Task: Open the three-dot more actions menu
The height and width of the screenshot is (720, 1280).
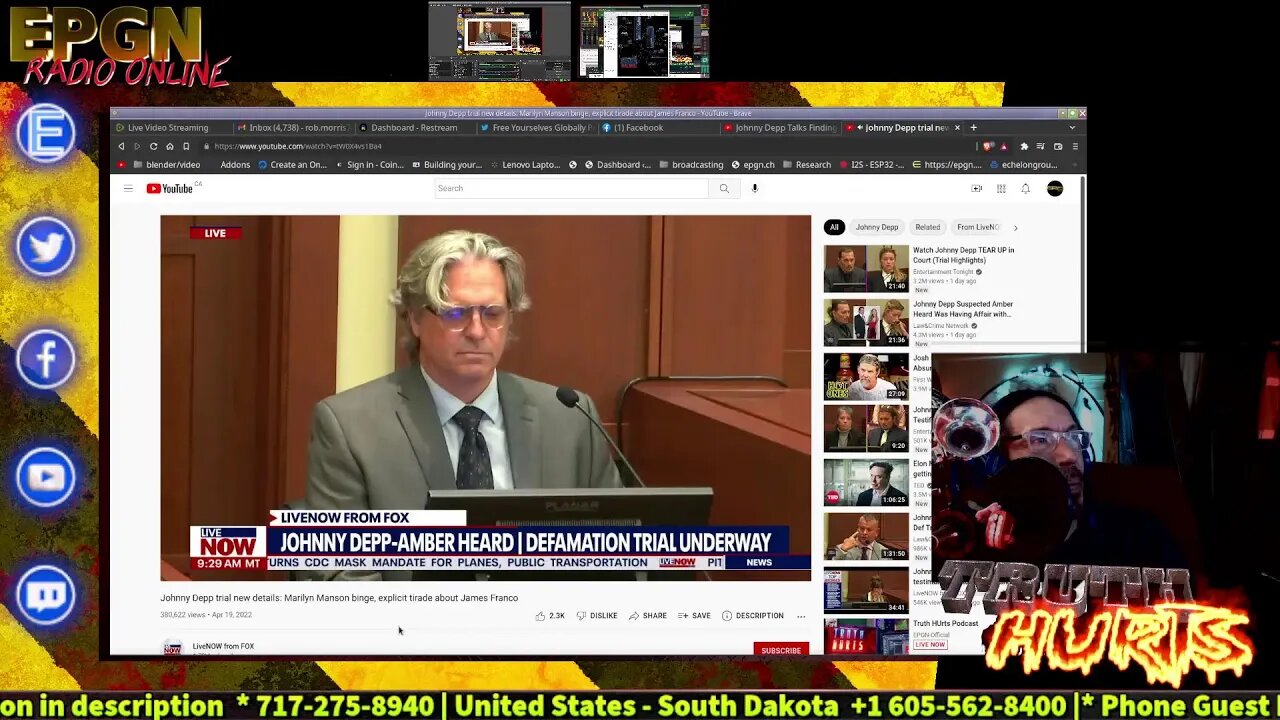Action: 801,616
